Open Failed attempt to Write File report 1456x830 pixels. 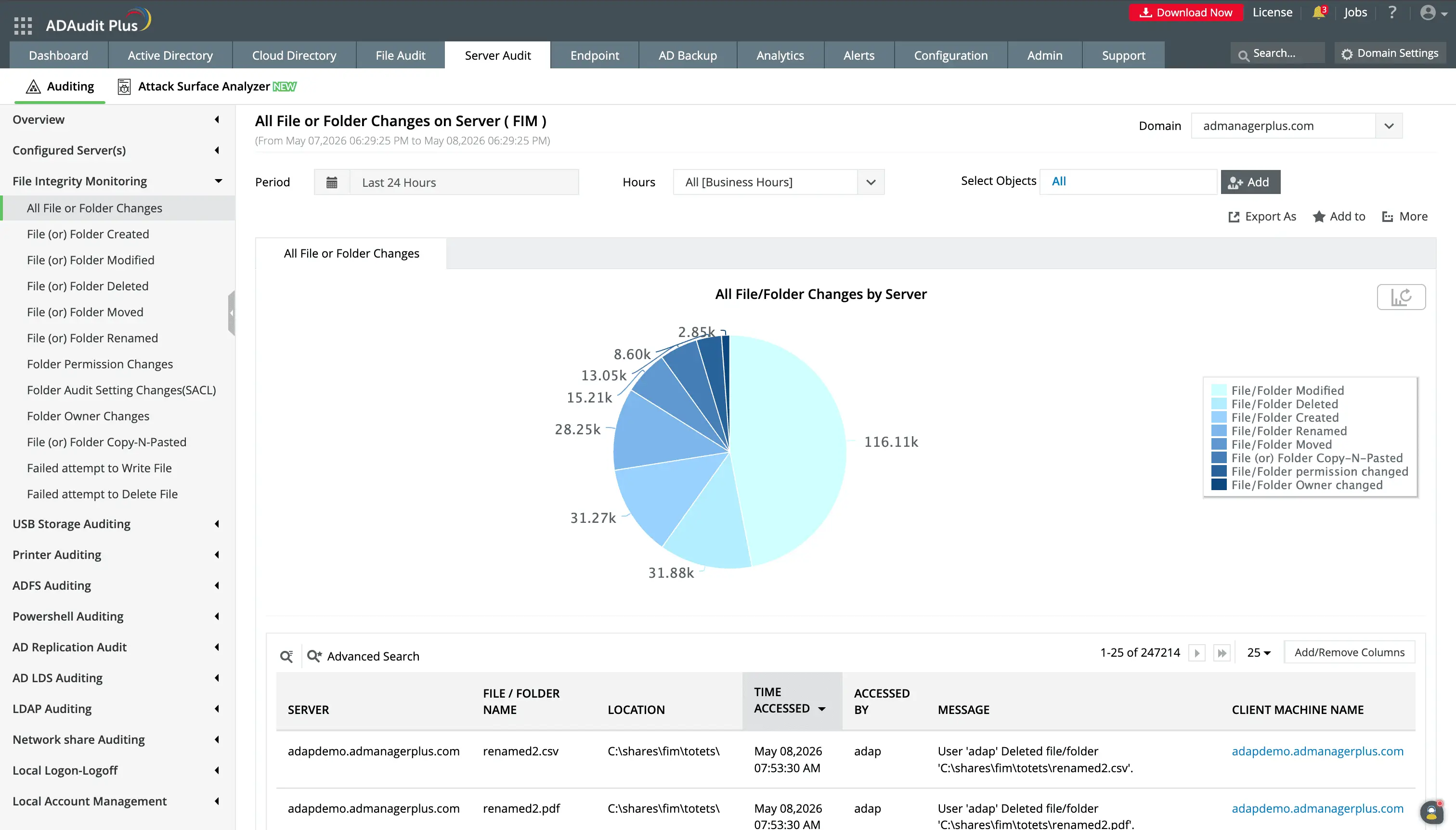(x=99, y=468)
